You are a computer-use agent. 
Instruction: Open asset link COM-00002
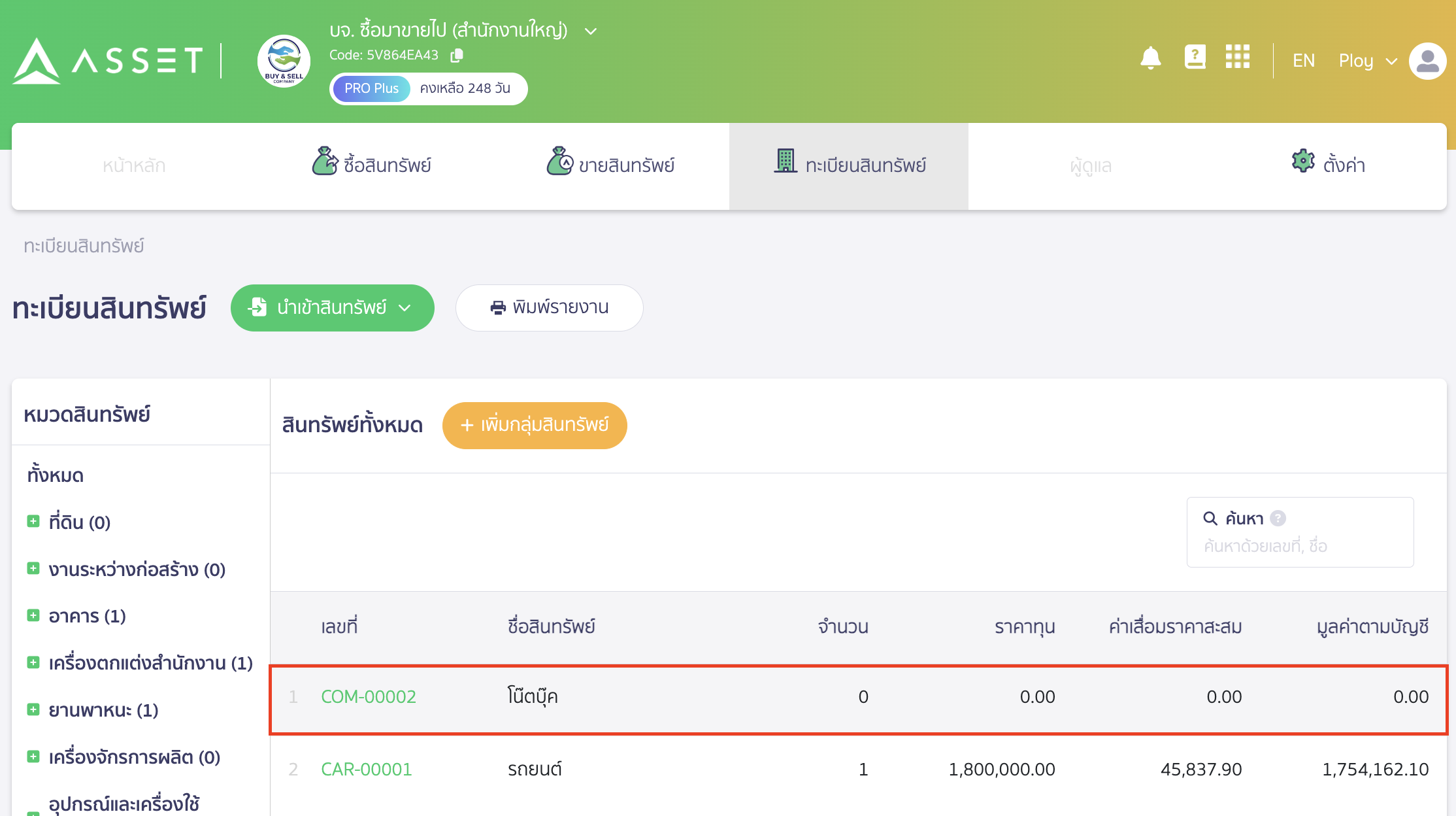369,697
